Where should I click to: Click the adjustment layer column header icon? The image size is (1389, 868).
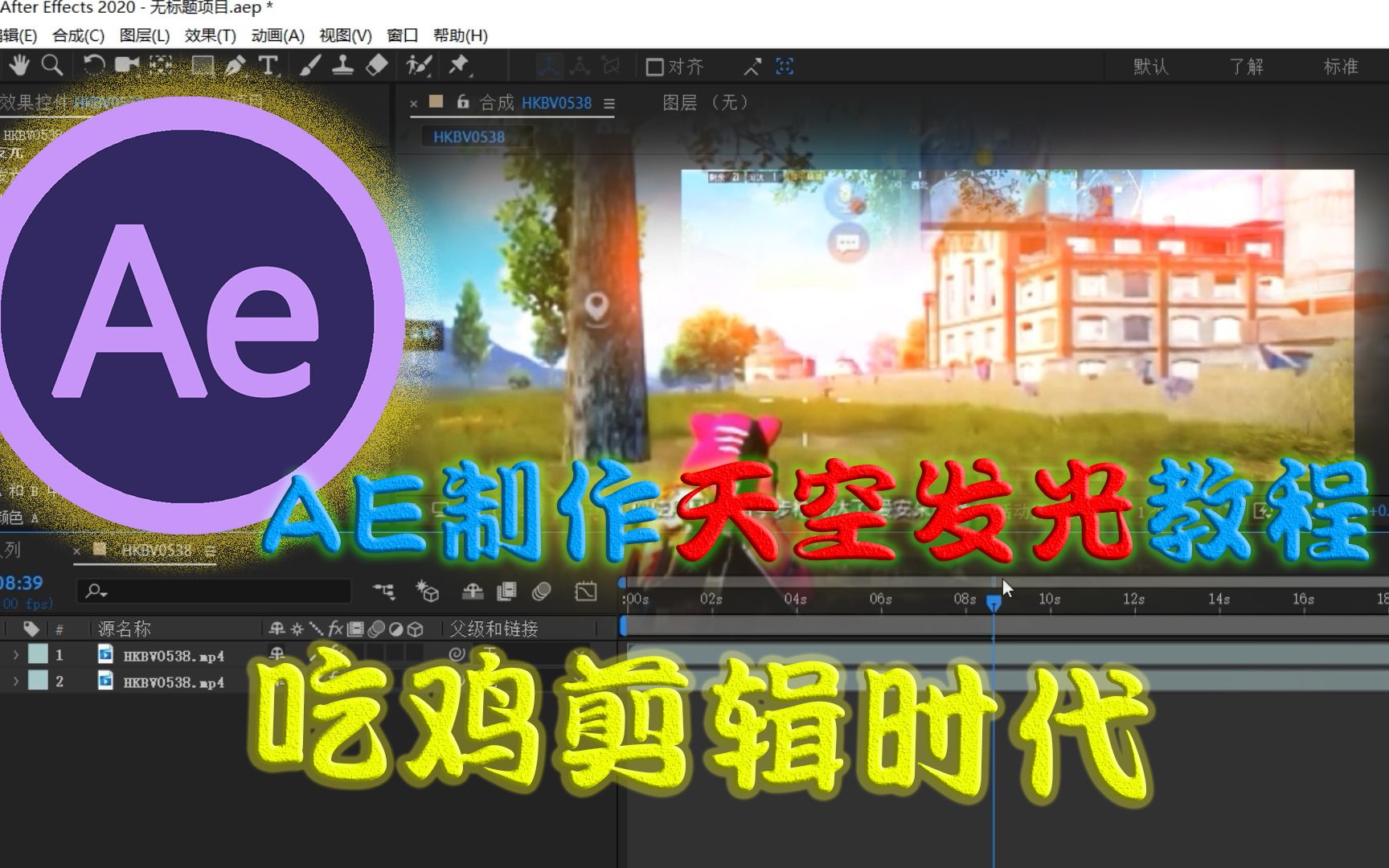(x=395, y=629)
